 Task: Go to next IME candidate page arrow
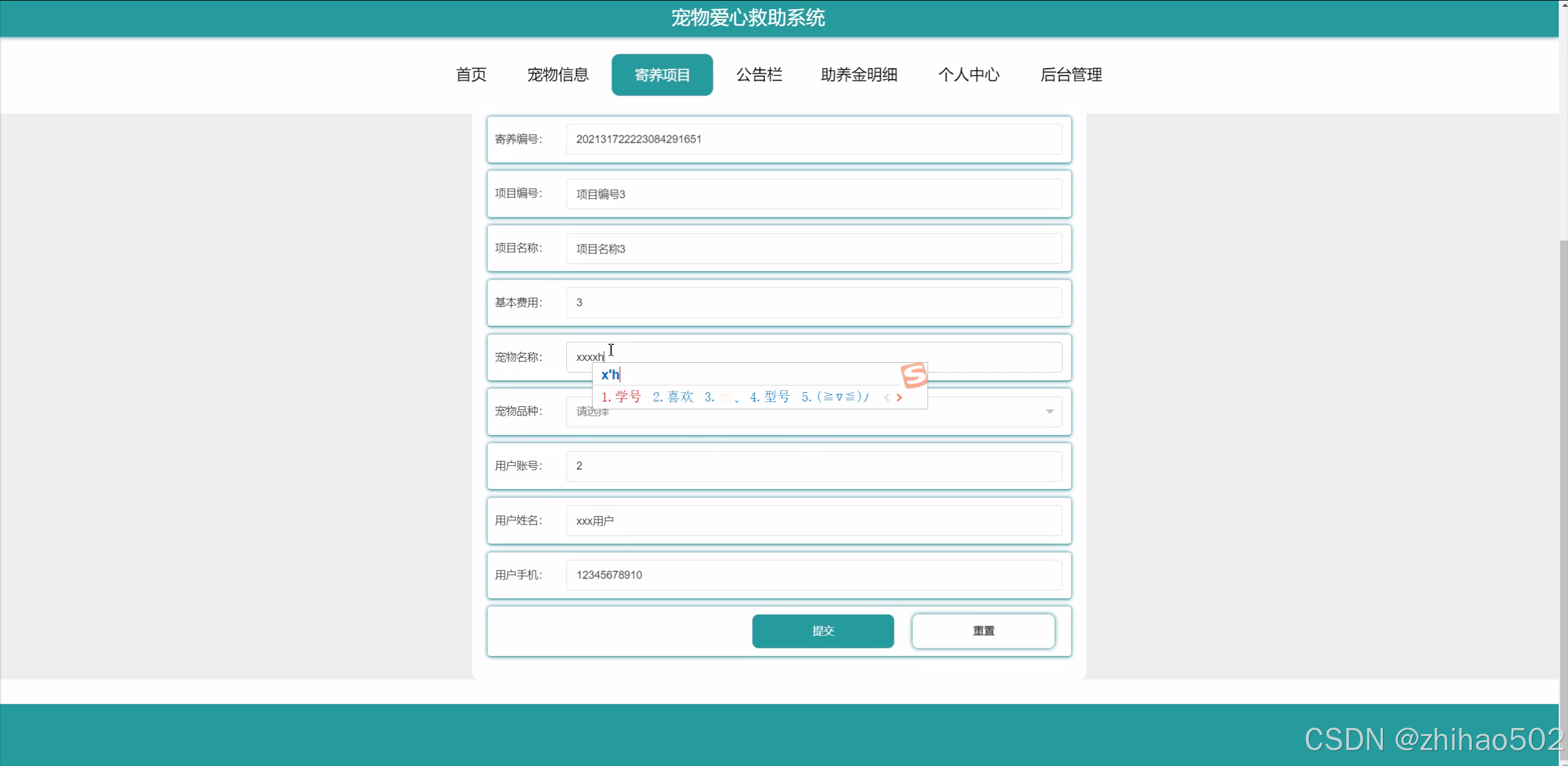click(899, 398)
